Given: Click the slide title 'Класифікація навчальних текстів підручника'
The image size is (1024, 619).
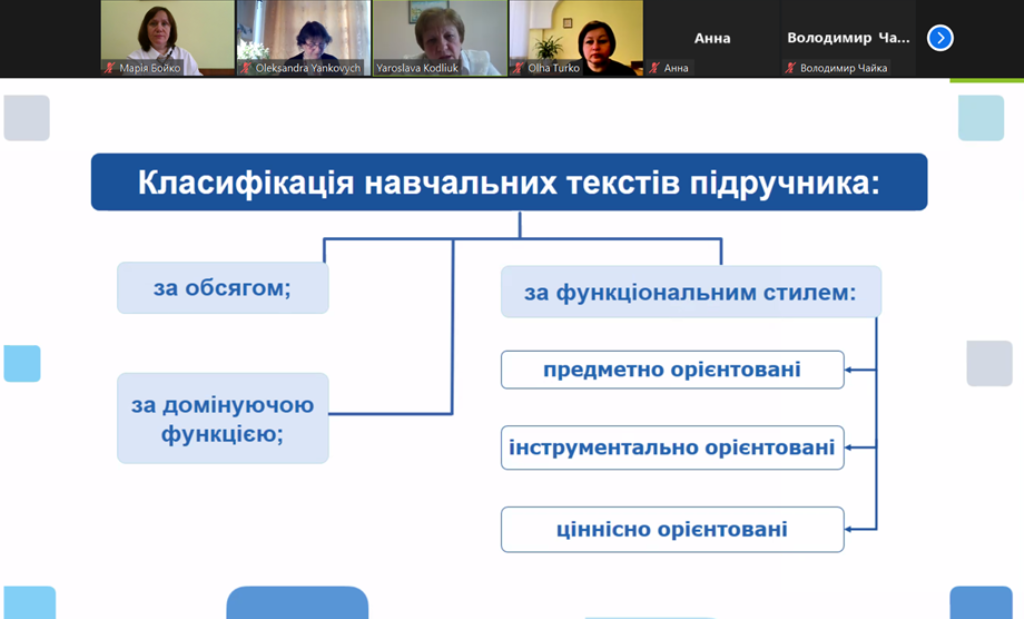Looking at the screenshot, I should point(508,182).
